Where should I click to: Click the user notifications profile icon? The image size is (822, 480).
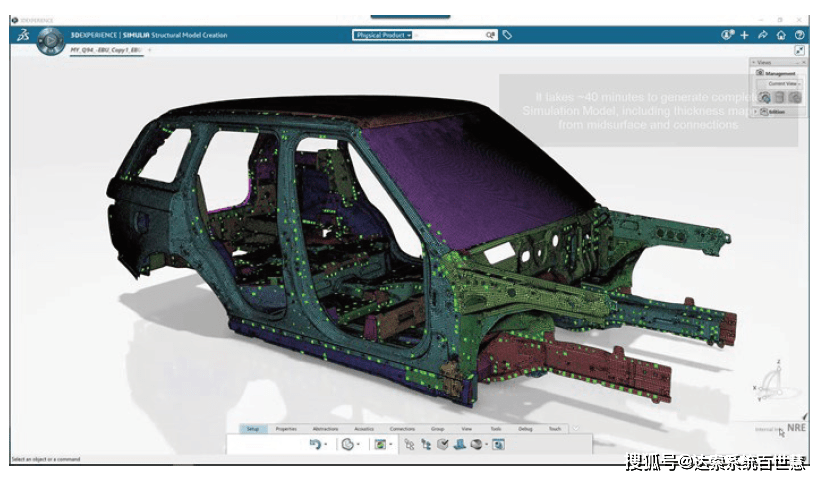pyautogui.click(x=727, y=35)
